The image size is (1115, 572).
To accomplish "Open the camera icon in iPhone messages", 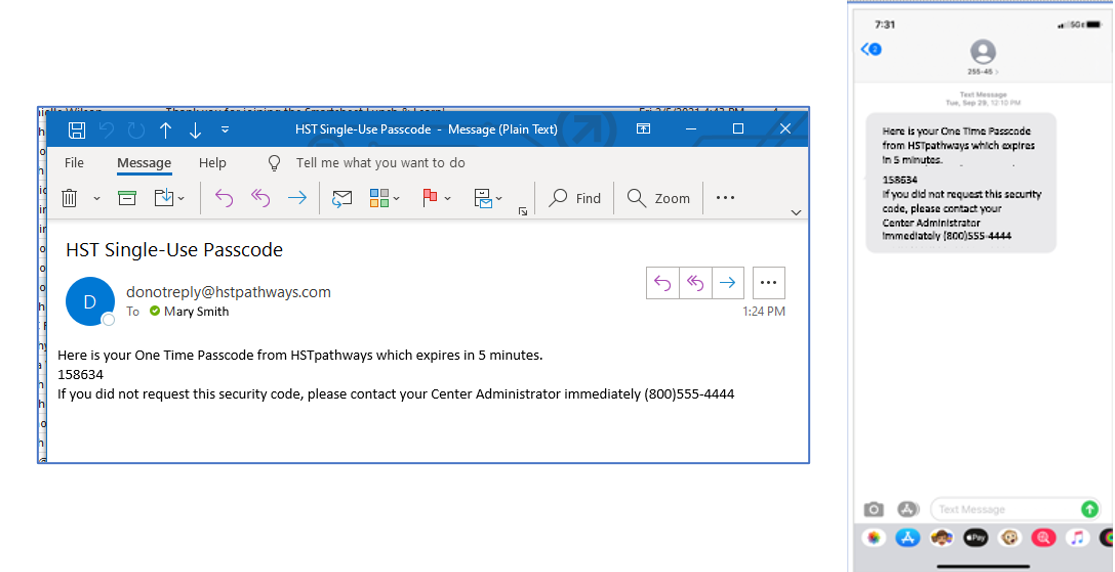I will click(874, 509).
